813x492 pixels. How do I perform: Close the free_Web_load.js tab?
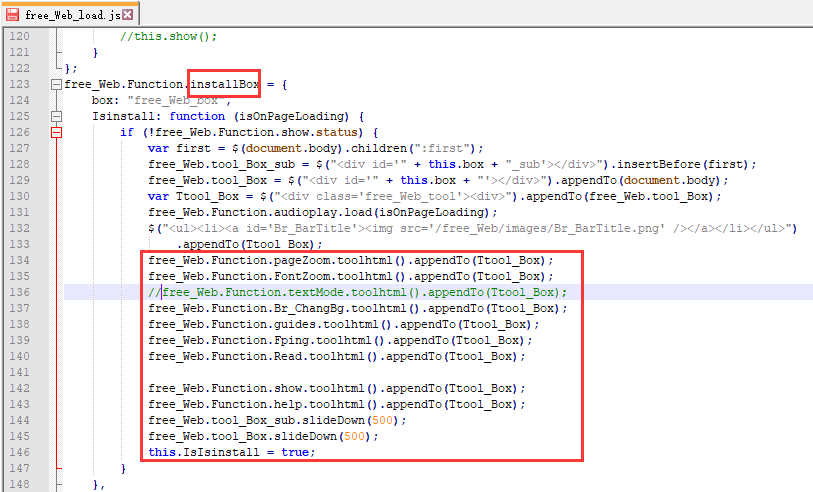click(128, 13)
